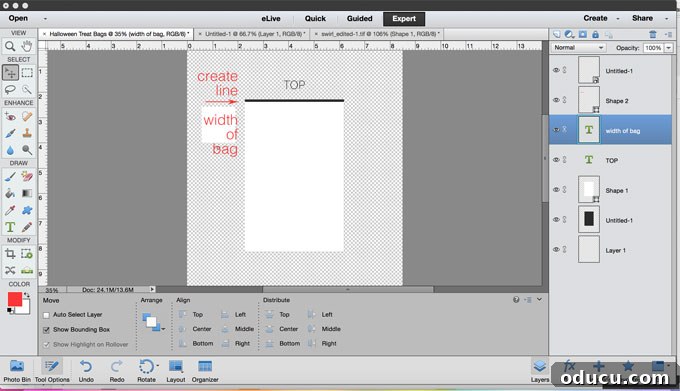Open the Opacity slider dropdown arrow

pos(668,48)
